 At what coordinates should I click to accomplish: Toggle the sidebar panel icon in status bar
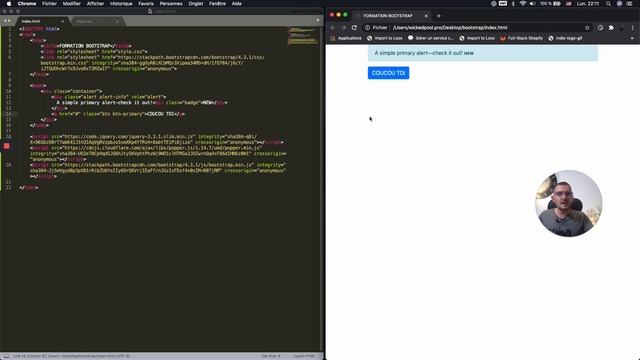[6, 356]
